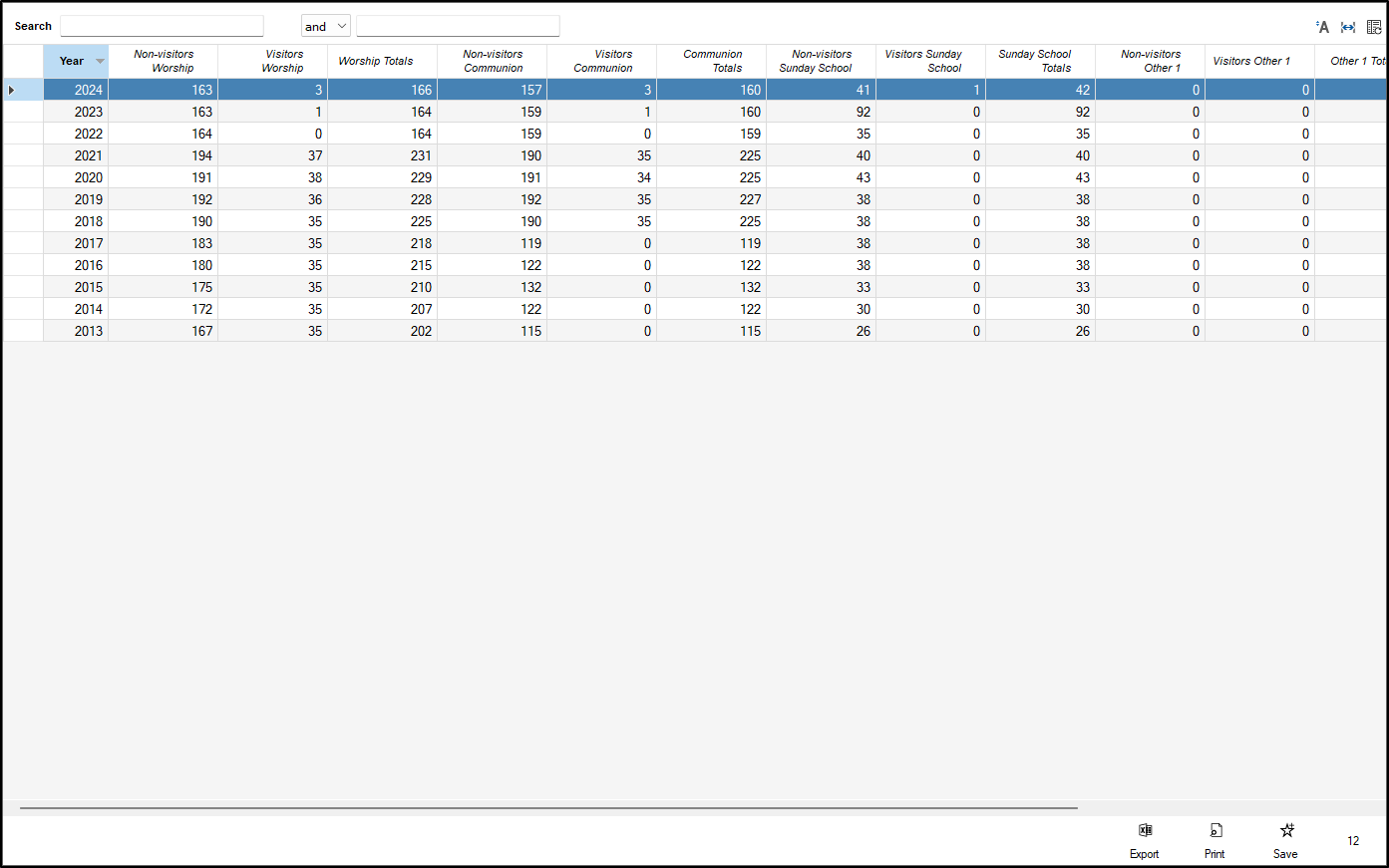The height and width of the screenshot is (868, 1389).
Task: Click inside the first Search text box
Action: 162,25
